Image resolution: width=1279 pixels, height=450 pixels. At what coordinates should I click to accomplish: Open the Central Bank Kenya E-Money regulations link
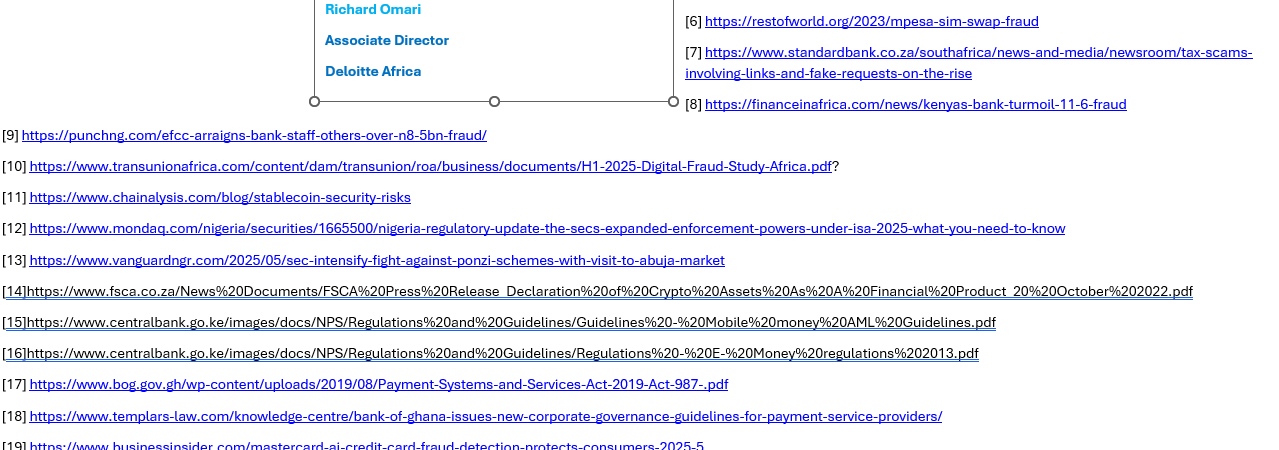(502, 354)
